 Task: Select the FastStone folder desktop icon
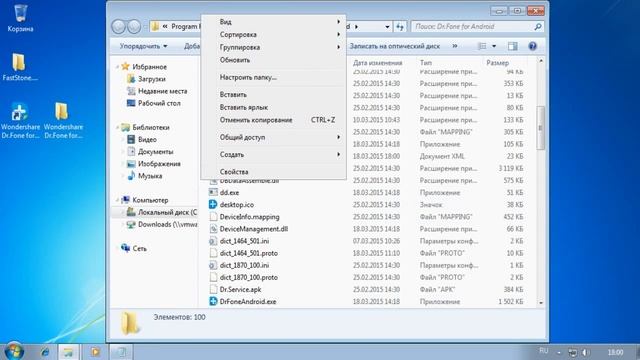(19, 67)
